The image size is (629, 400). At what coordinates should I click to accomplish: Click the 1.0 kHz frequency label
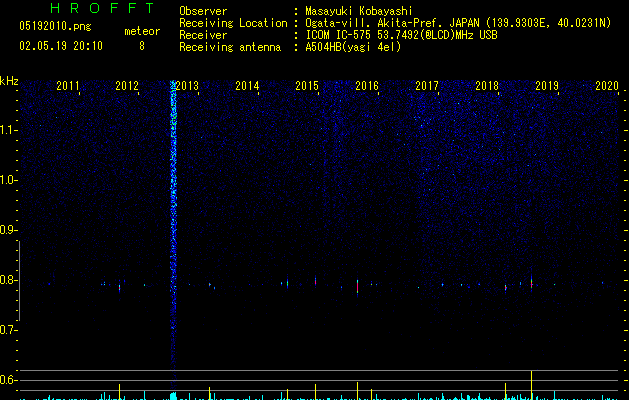coord(8,180)
